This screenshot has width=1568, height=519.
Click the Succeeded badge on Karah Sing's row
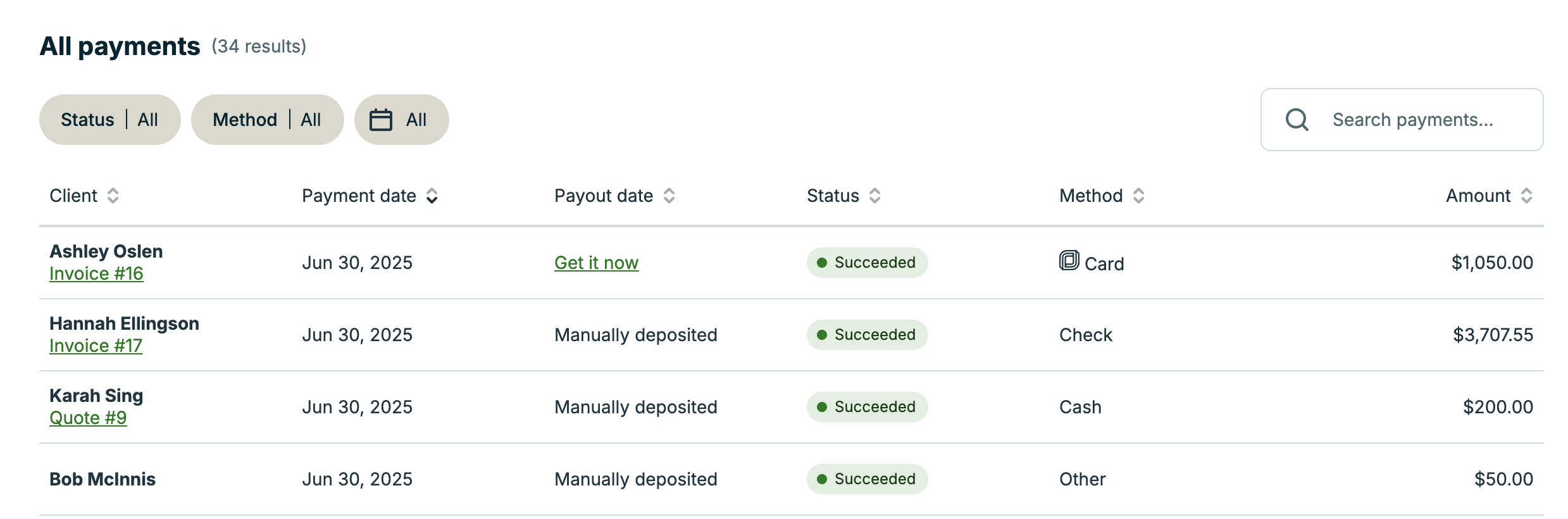tap(866, 407)
